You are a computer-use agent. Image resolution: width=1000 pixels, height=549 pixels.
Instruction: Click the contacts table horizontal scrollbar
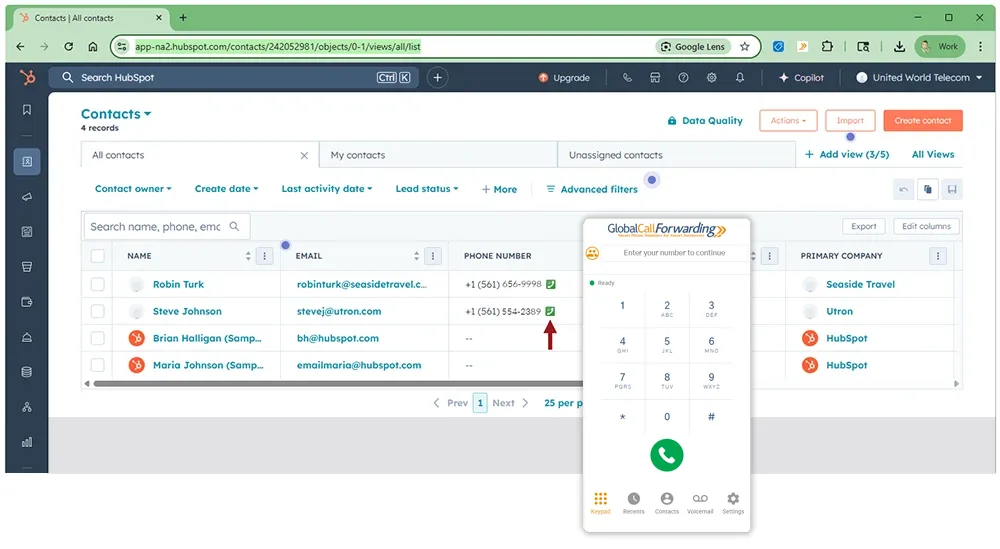[338, 384]
